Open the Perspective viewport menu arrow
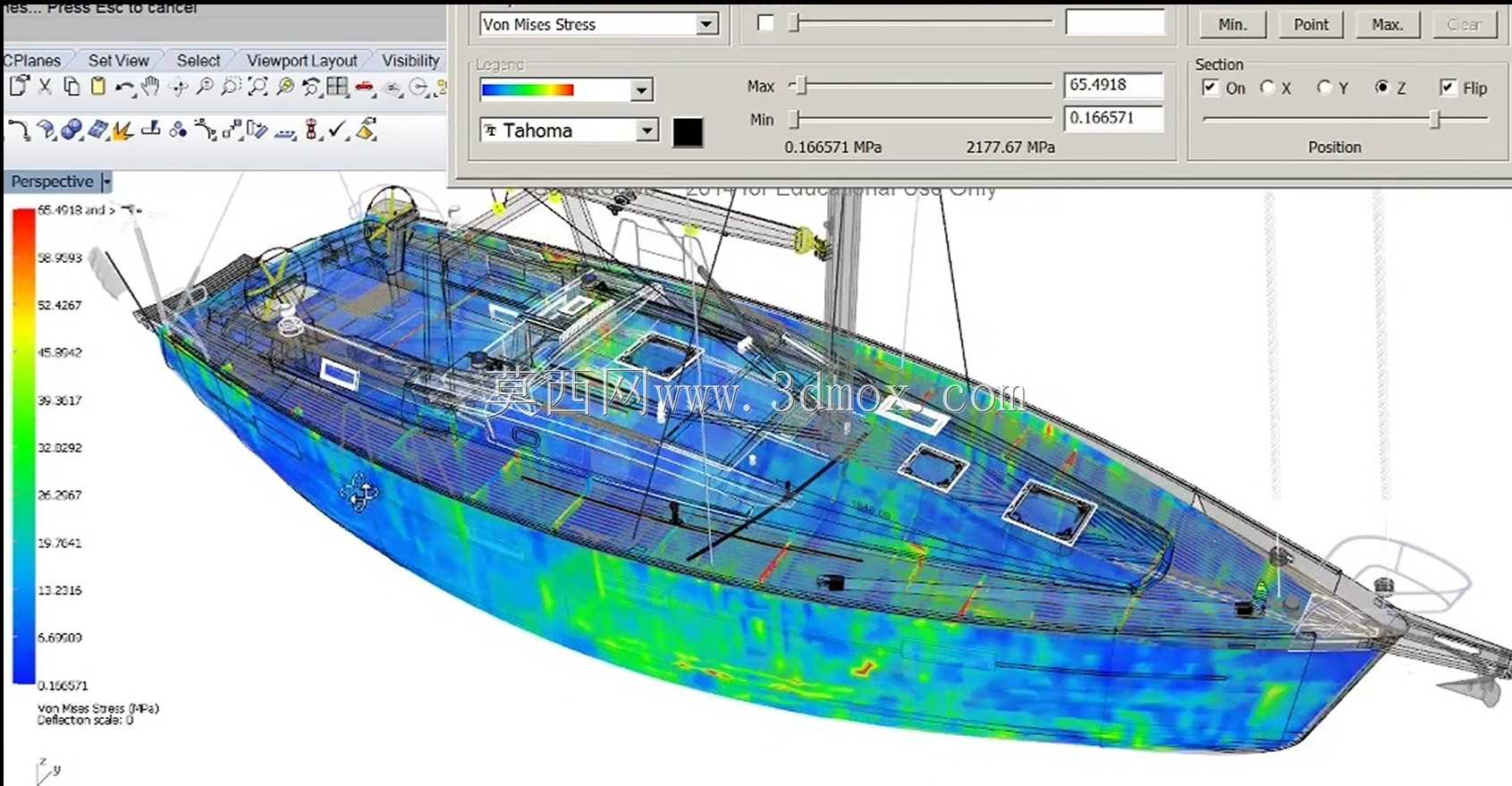 (x=106, y=182)
